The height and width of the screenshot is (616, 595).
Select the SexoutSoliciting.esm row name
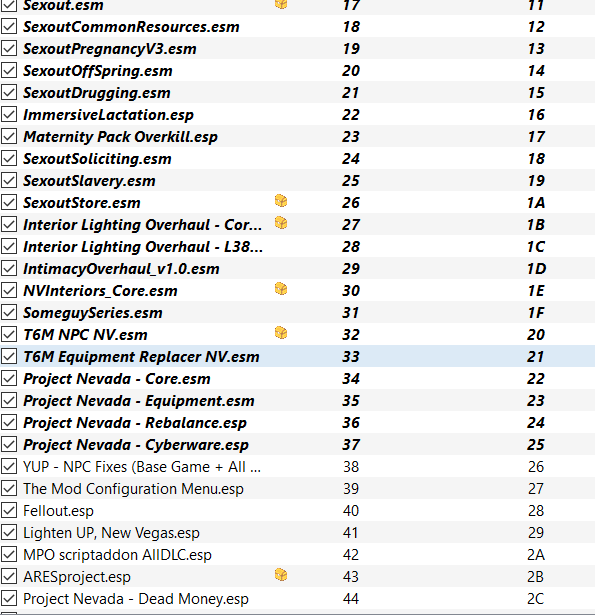[x=97, y=159]
